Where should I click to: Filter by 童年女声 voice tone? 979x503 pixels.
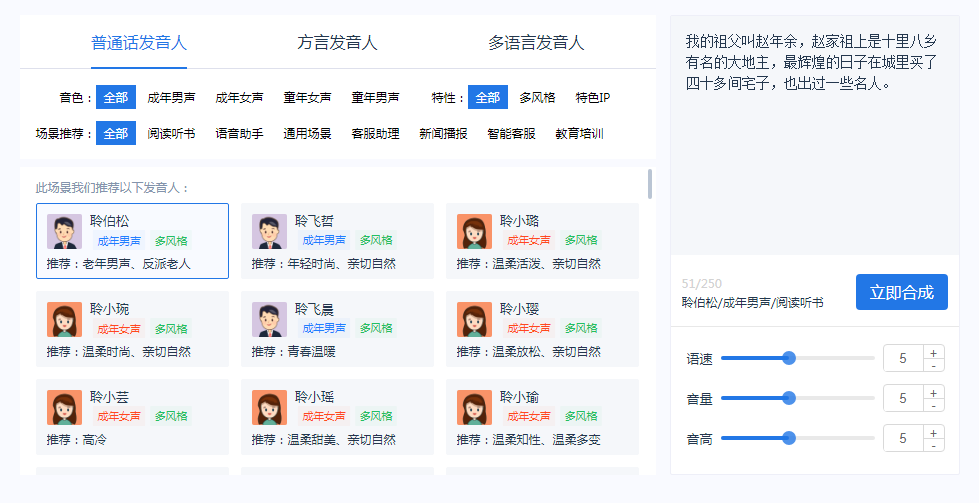tap(307, 98)
